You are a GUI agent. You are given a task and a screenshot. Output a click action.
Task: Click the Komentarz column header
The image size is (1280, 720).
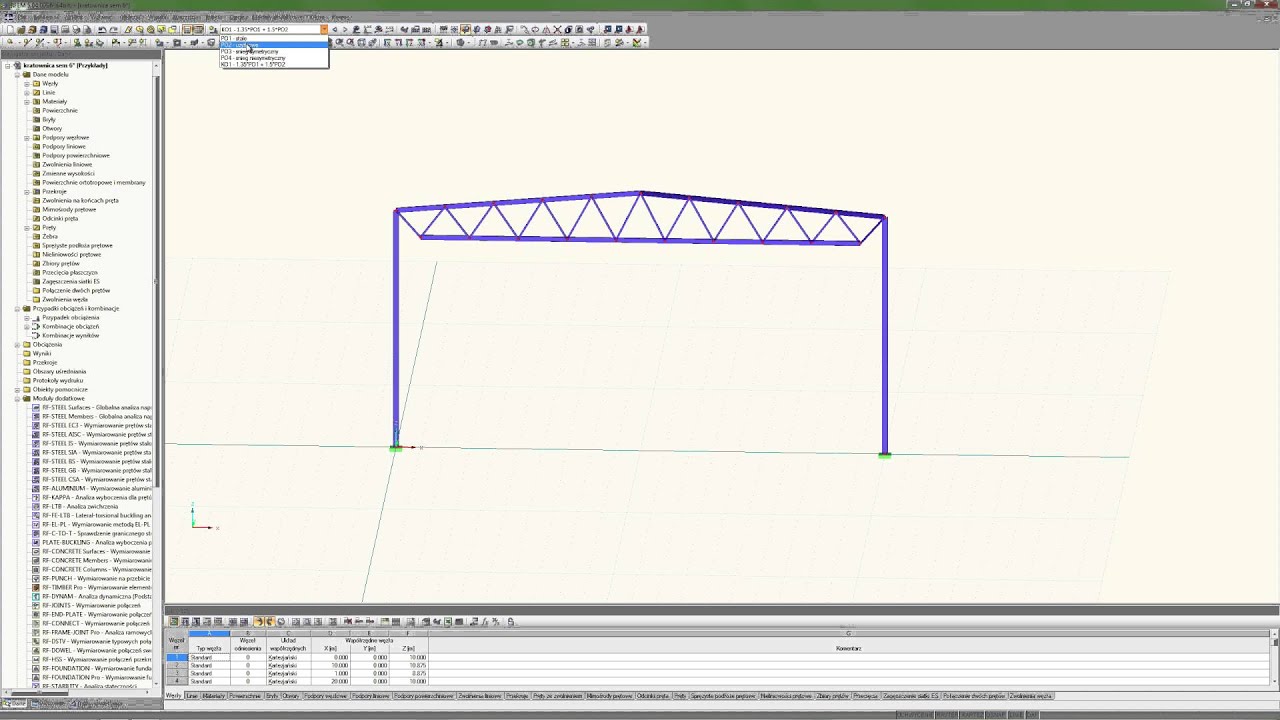(848, 648)
